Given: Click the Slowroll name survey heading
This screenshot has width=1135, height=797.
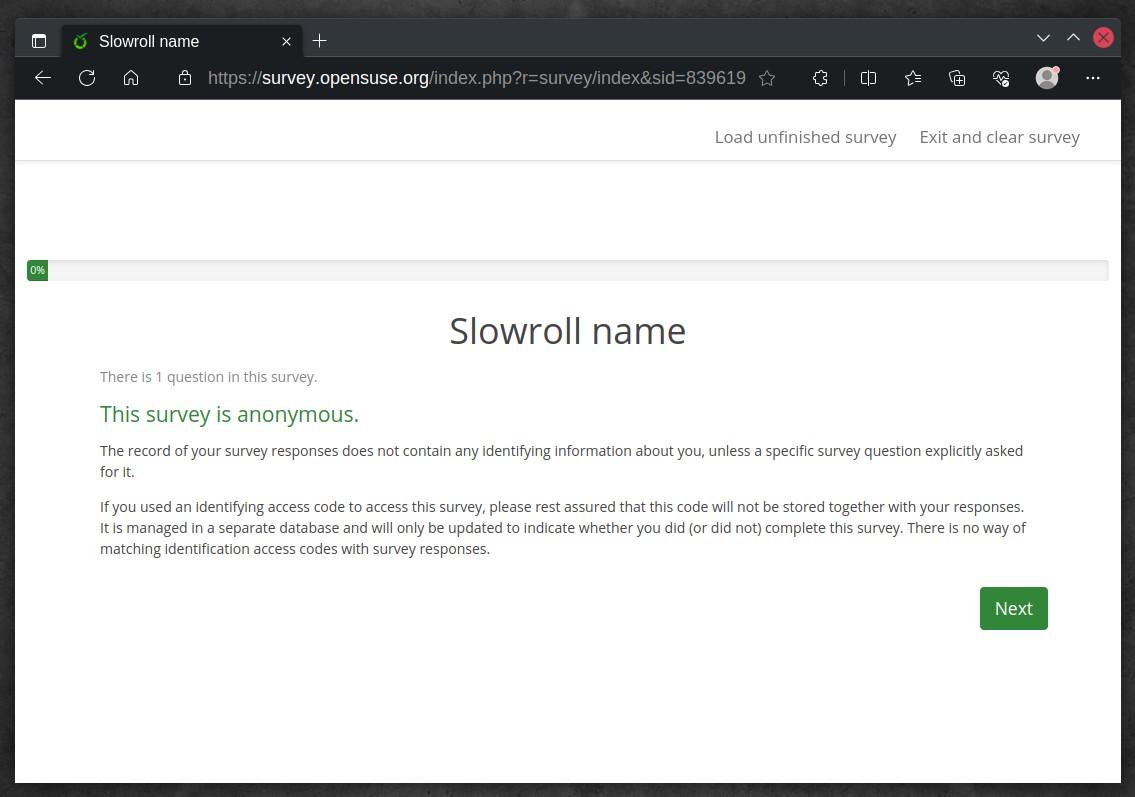Looking at the screenshot, I should pos(568,332).
